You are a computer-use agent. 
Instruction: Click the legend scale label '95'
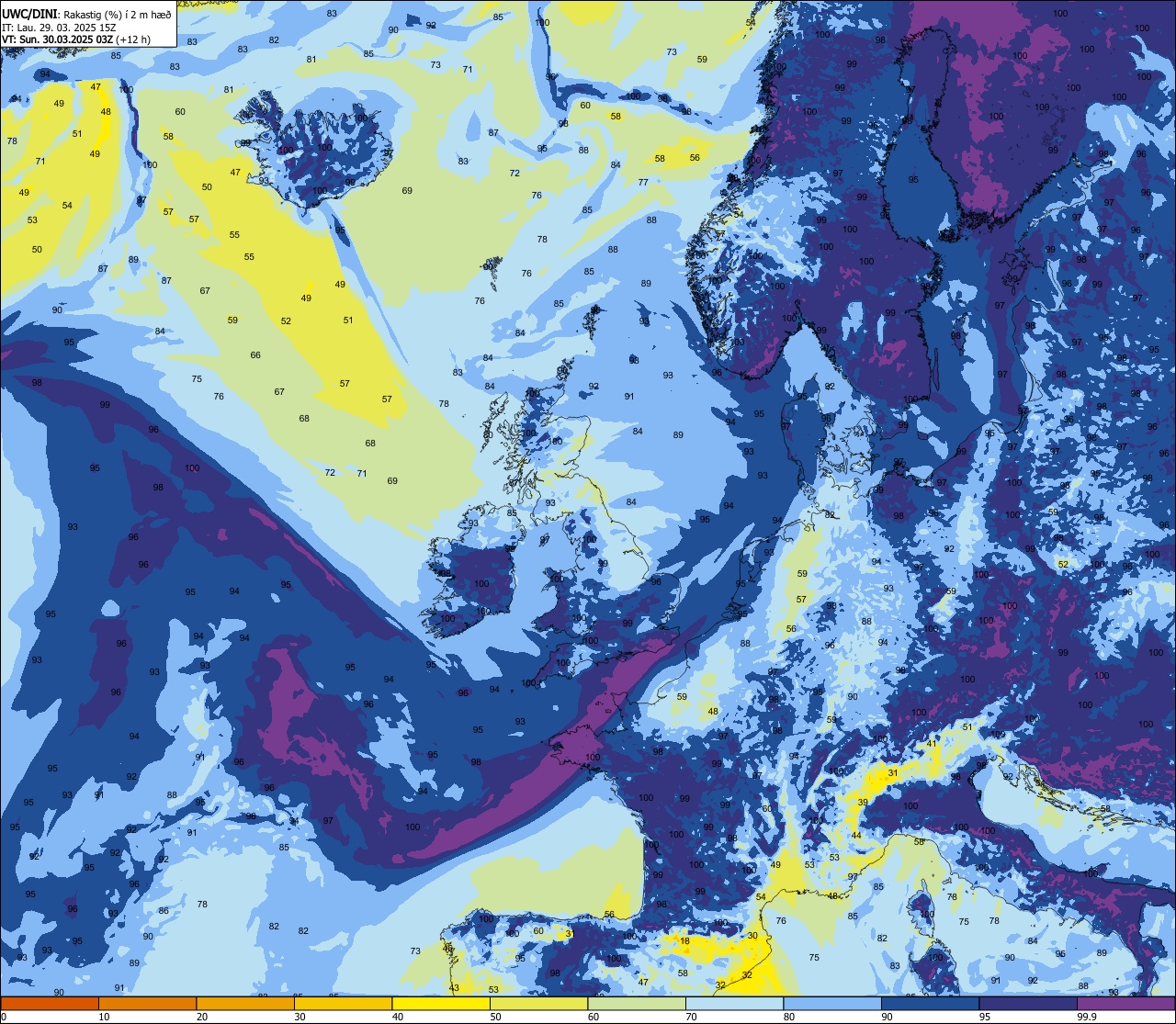coord(985,1016)
